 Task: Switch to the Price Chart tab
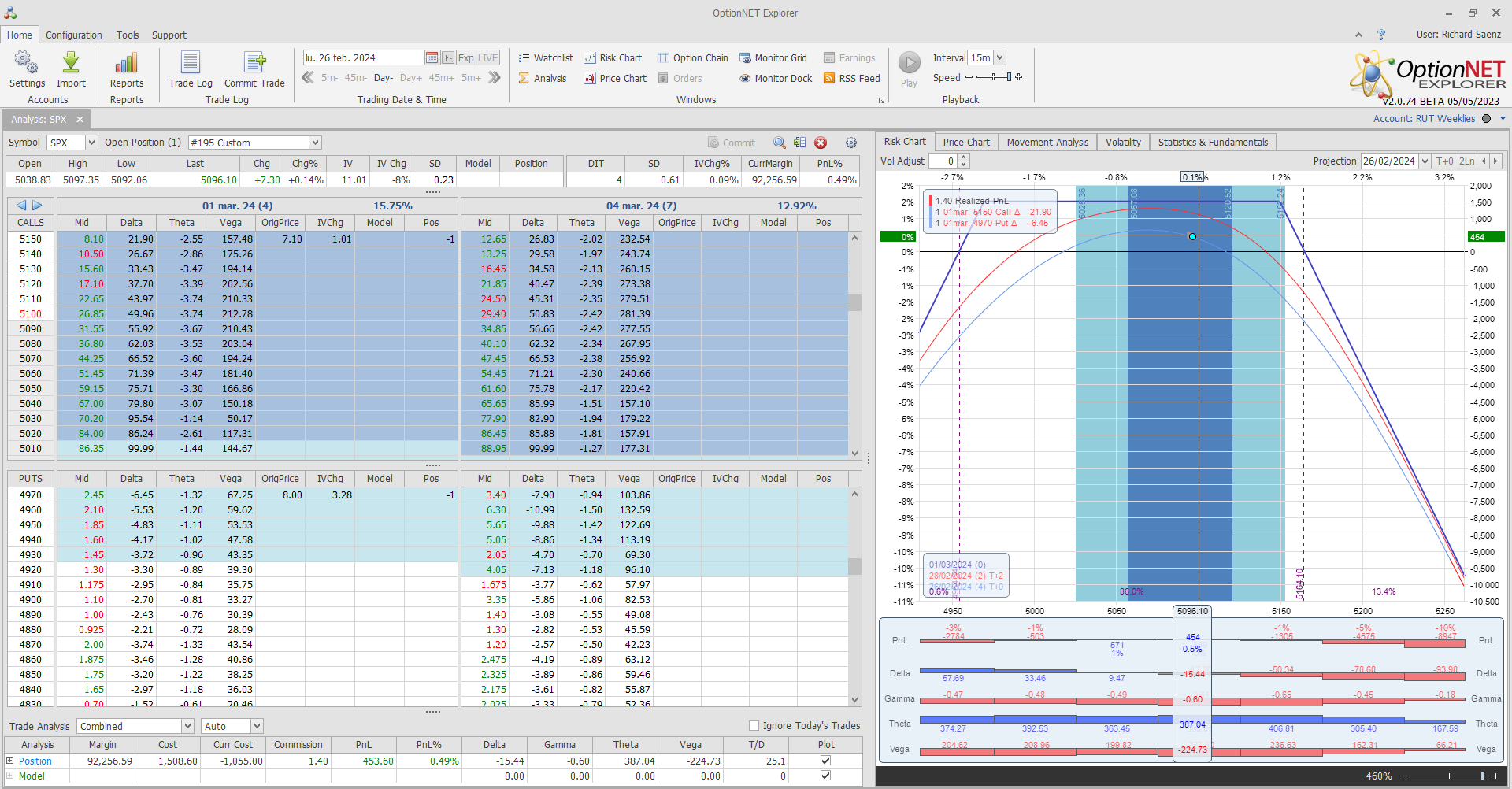[966, 143]
